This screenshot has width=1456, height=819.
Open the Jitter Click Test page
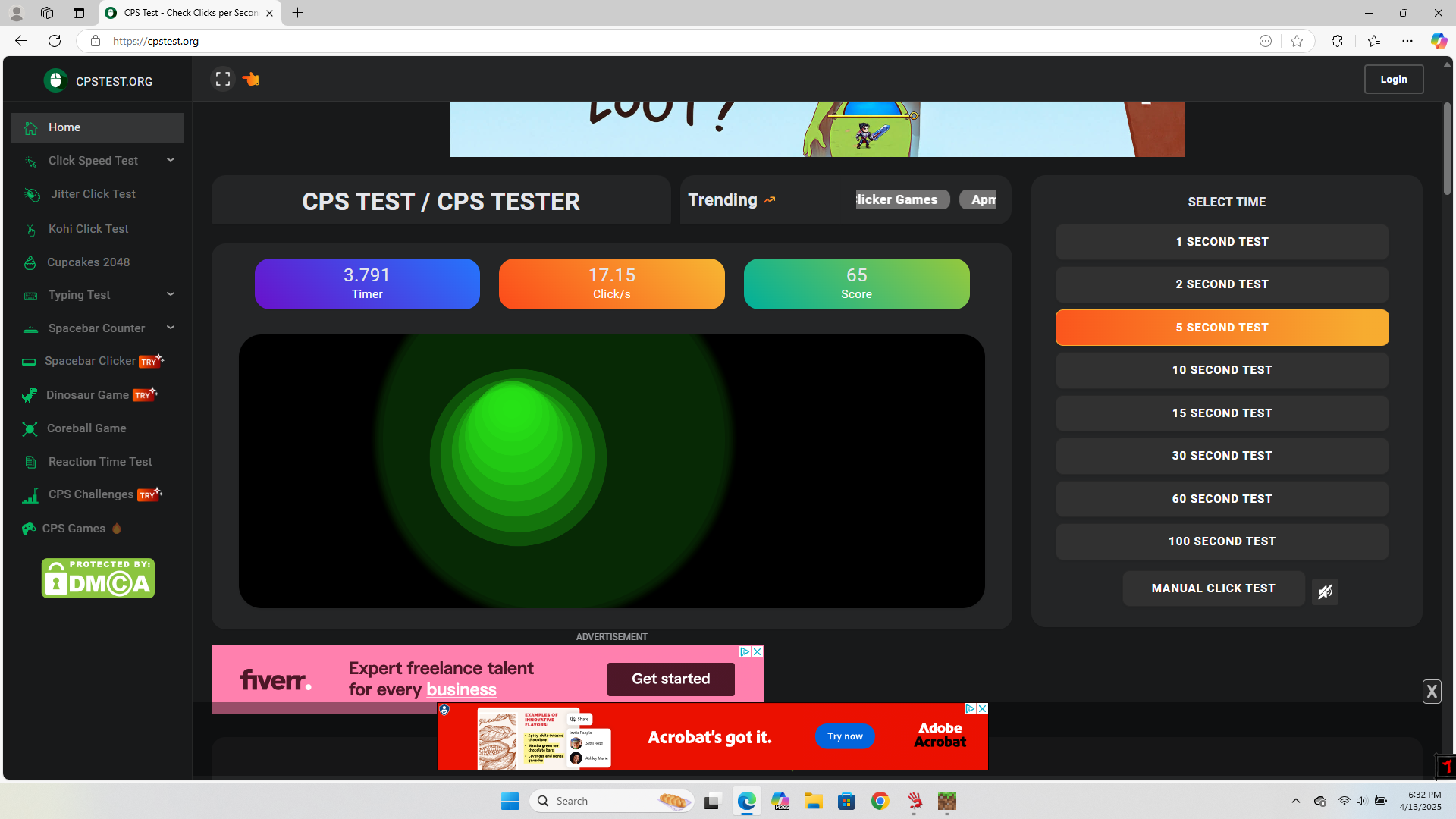93,194
